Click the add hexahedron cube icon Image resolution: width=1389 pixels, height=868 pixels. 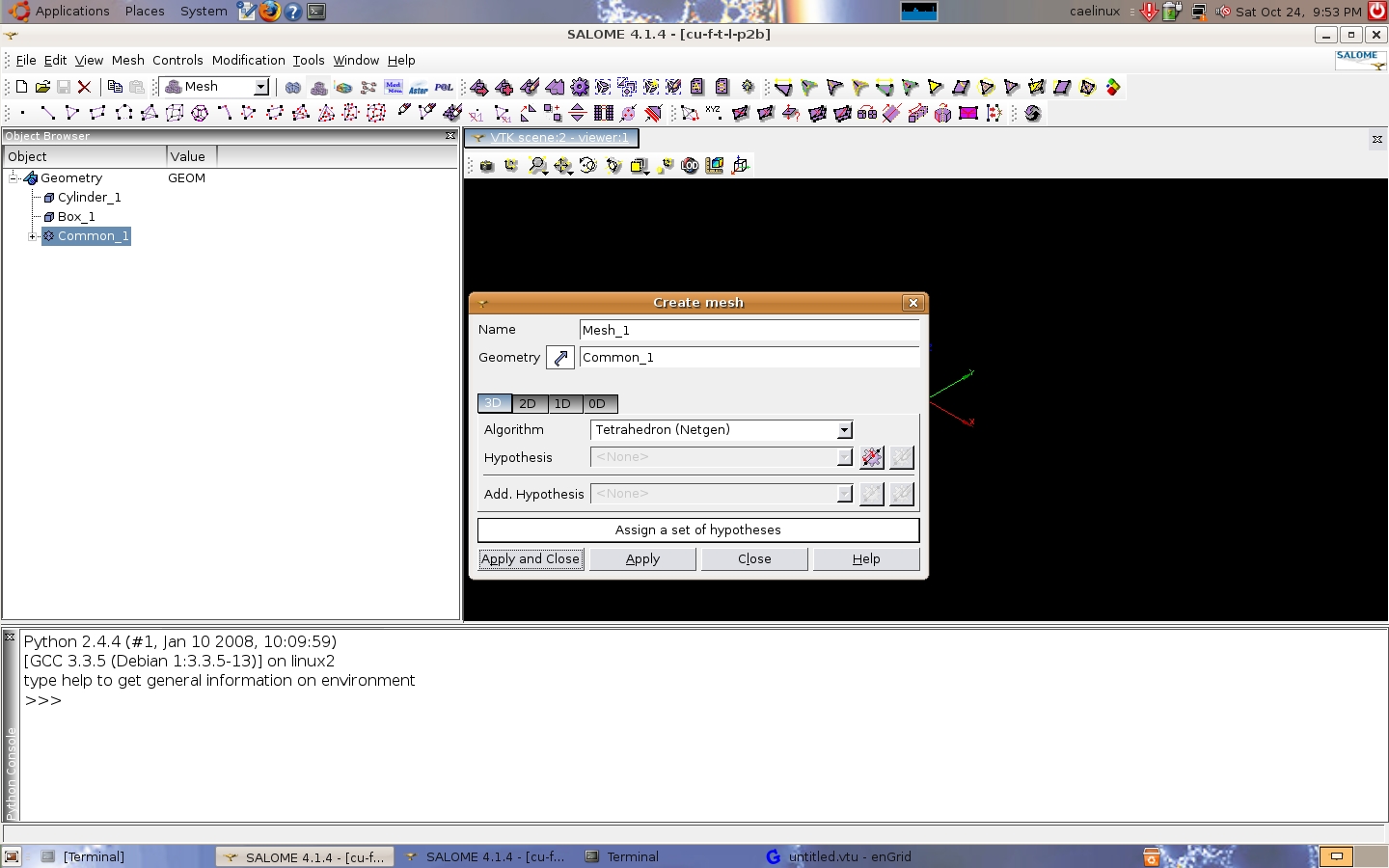point(175,113)
